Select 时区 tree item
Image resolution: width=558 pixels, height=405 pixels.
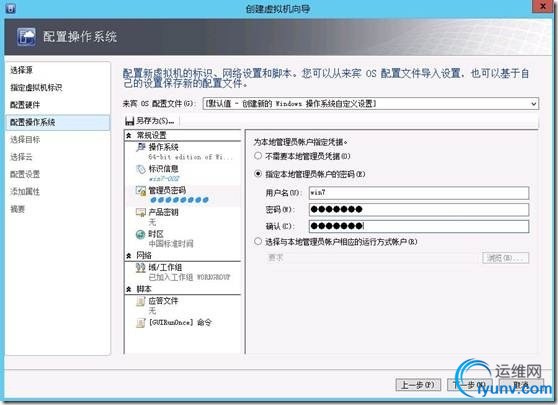click(183, 239)
